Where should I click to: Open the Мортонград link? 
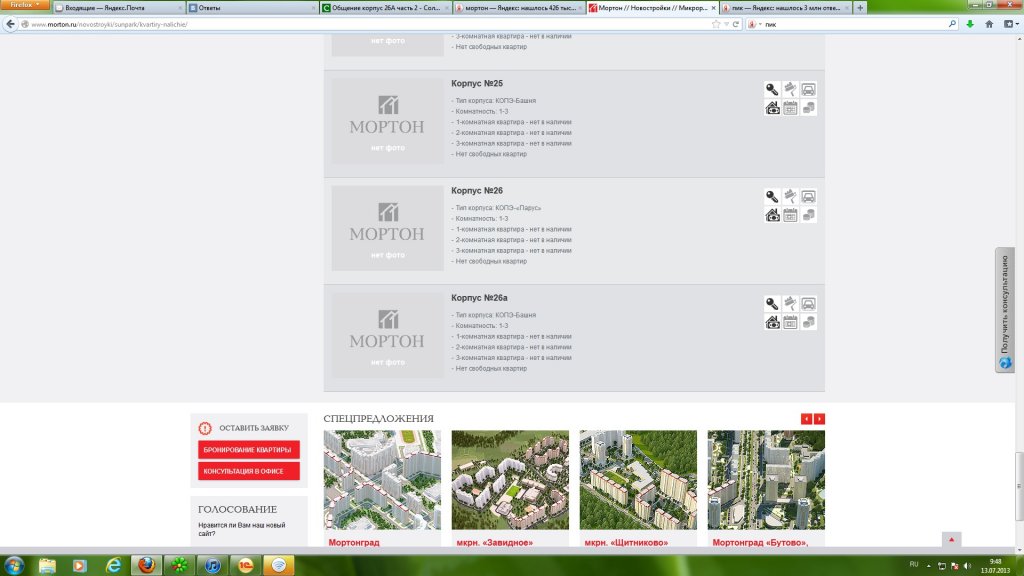click(354, 542)
